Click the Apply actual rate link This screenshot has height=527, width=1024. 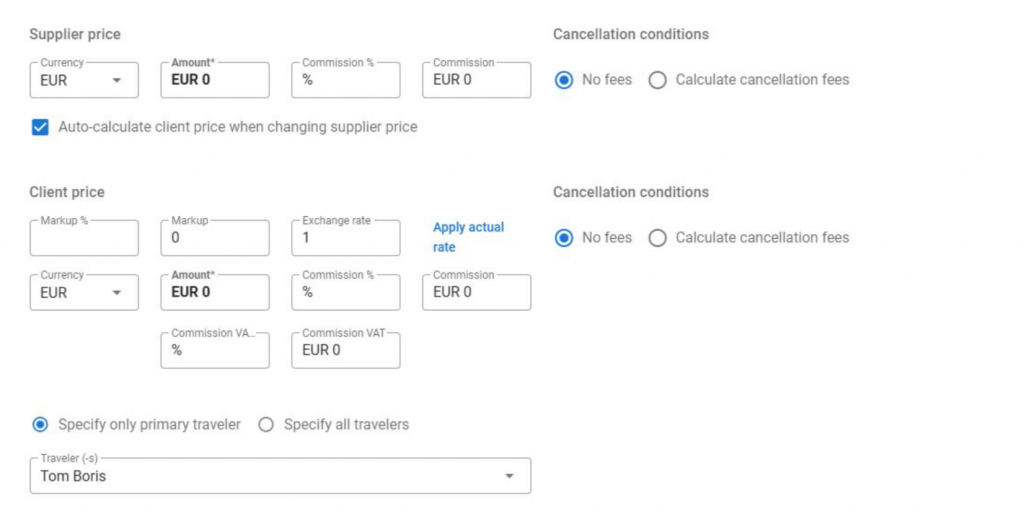[x=468, y=237]
